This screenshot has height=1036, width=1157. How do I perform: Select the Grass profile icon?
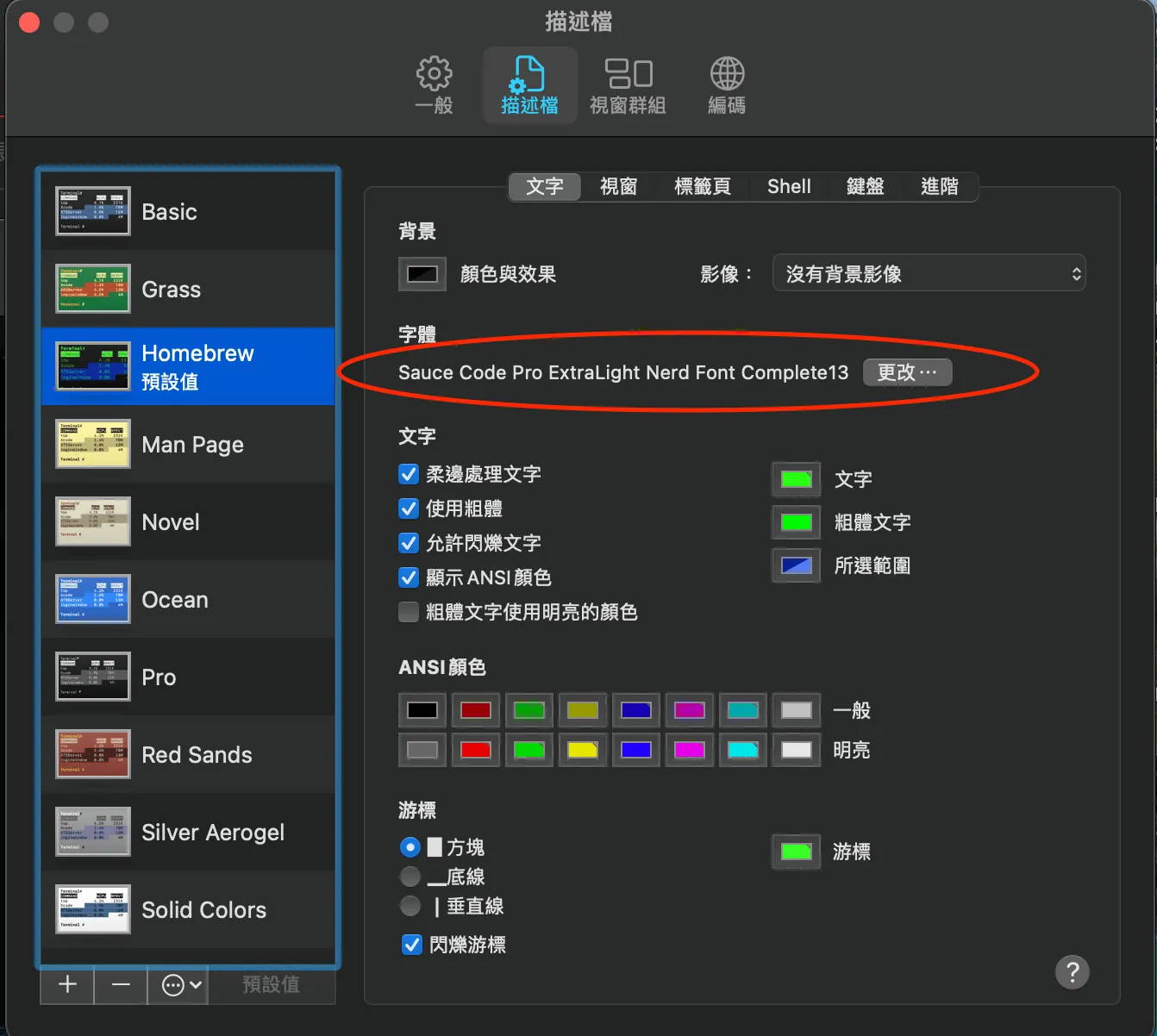click(x=93, y=289)
